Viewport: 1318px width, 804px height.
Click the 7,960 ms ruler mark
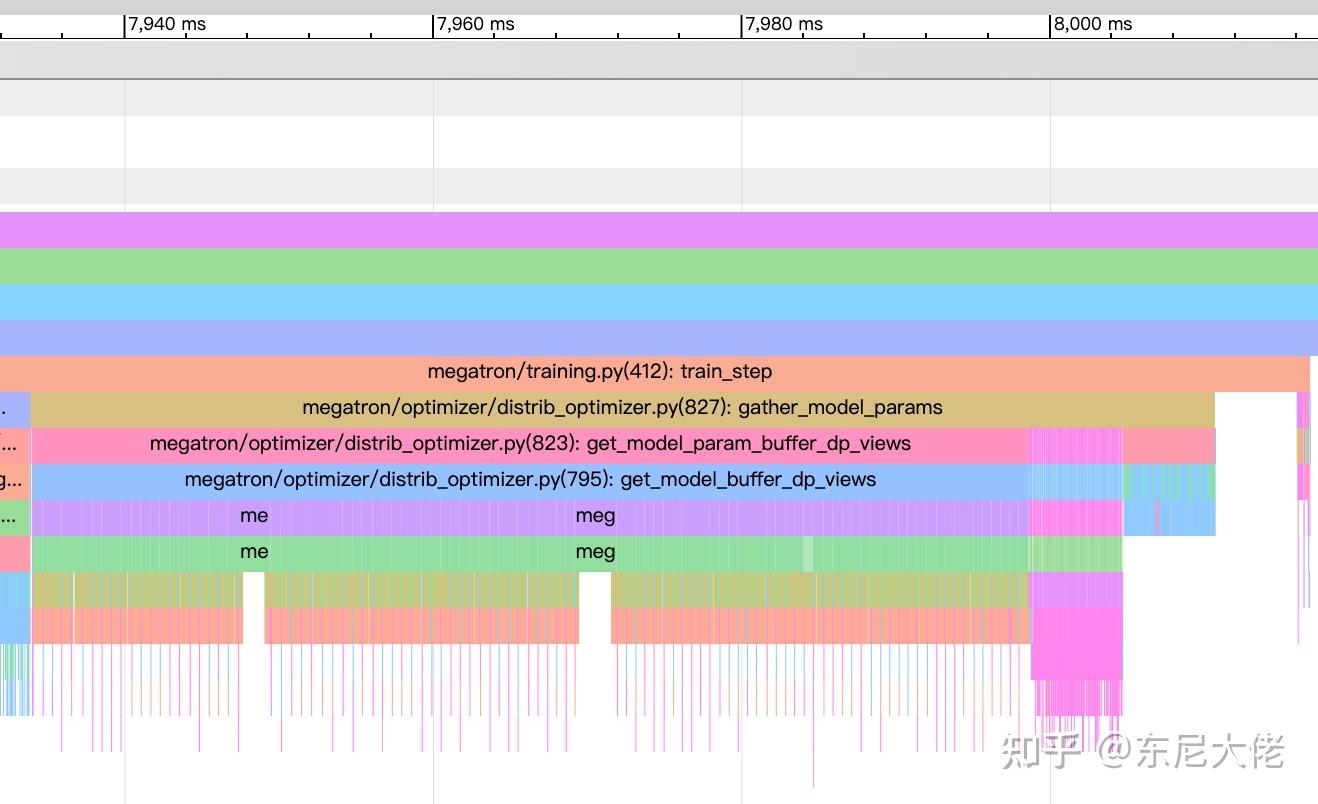475,24
